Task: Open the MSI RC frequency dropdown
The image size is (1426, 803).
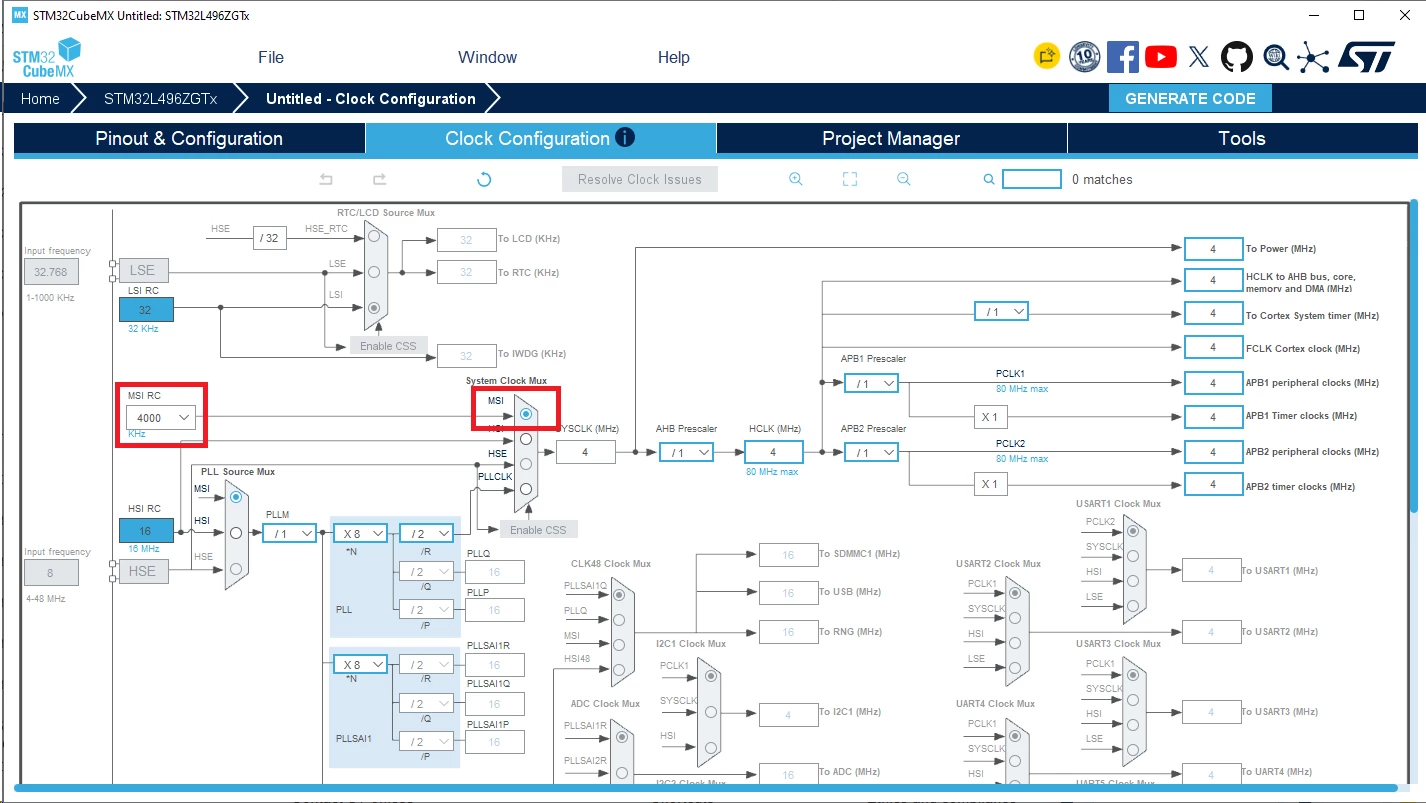Action: click(x=161, y=417)
